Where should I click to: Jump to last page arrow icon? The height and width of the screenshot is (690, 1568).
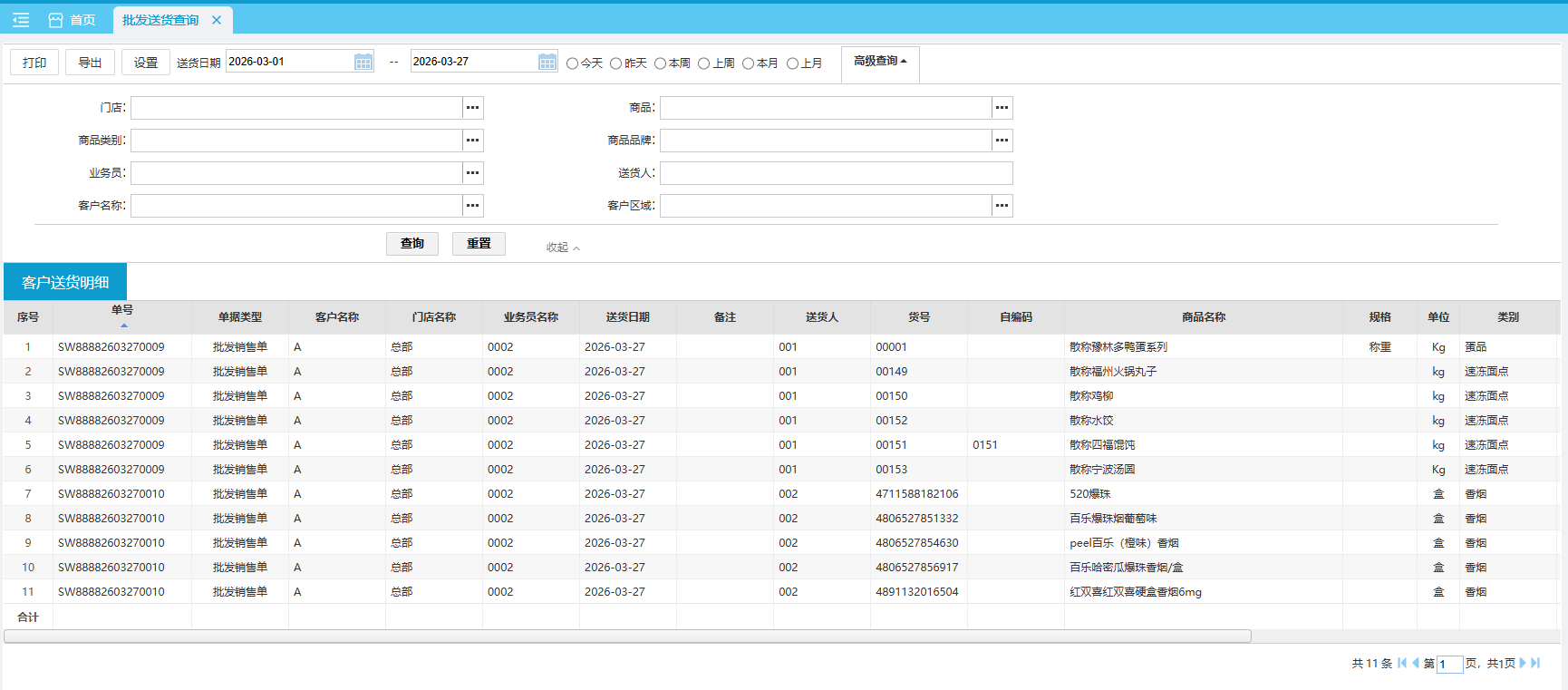[1536, 663]
